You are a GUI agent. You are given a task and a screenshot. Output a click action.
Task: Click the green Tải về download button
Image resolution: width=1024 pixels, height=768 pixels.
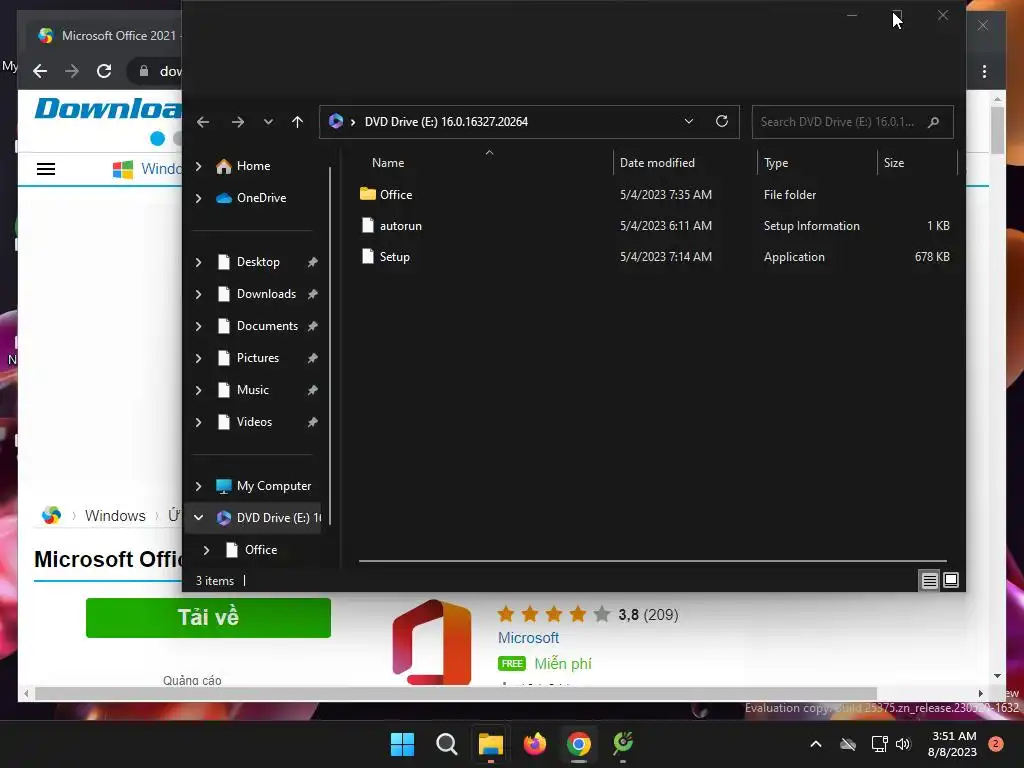pyautogui.click(x=208, y=618)
